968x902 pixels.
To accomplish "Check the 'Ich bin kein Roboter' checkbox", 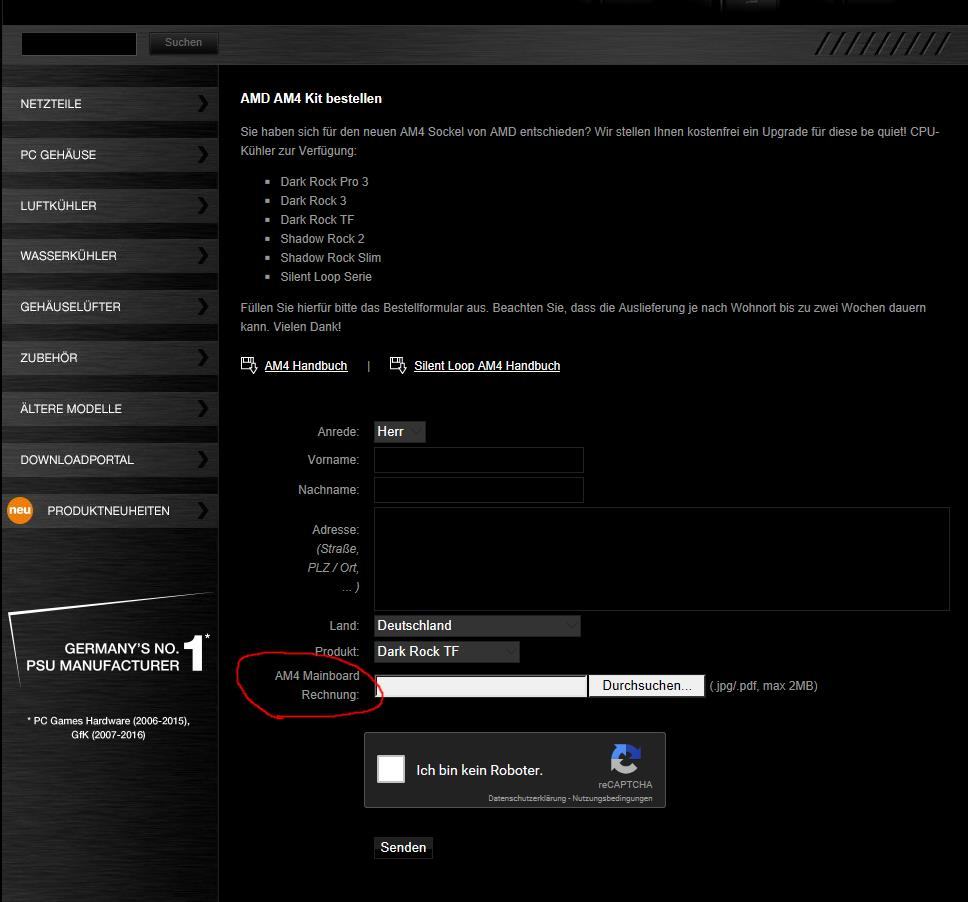I will click(391, 769).
